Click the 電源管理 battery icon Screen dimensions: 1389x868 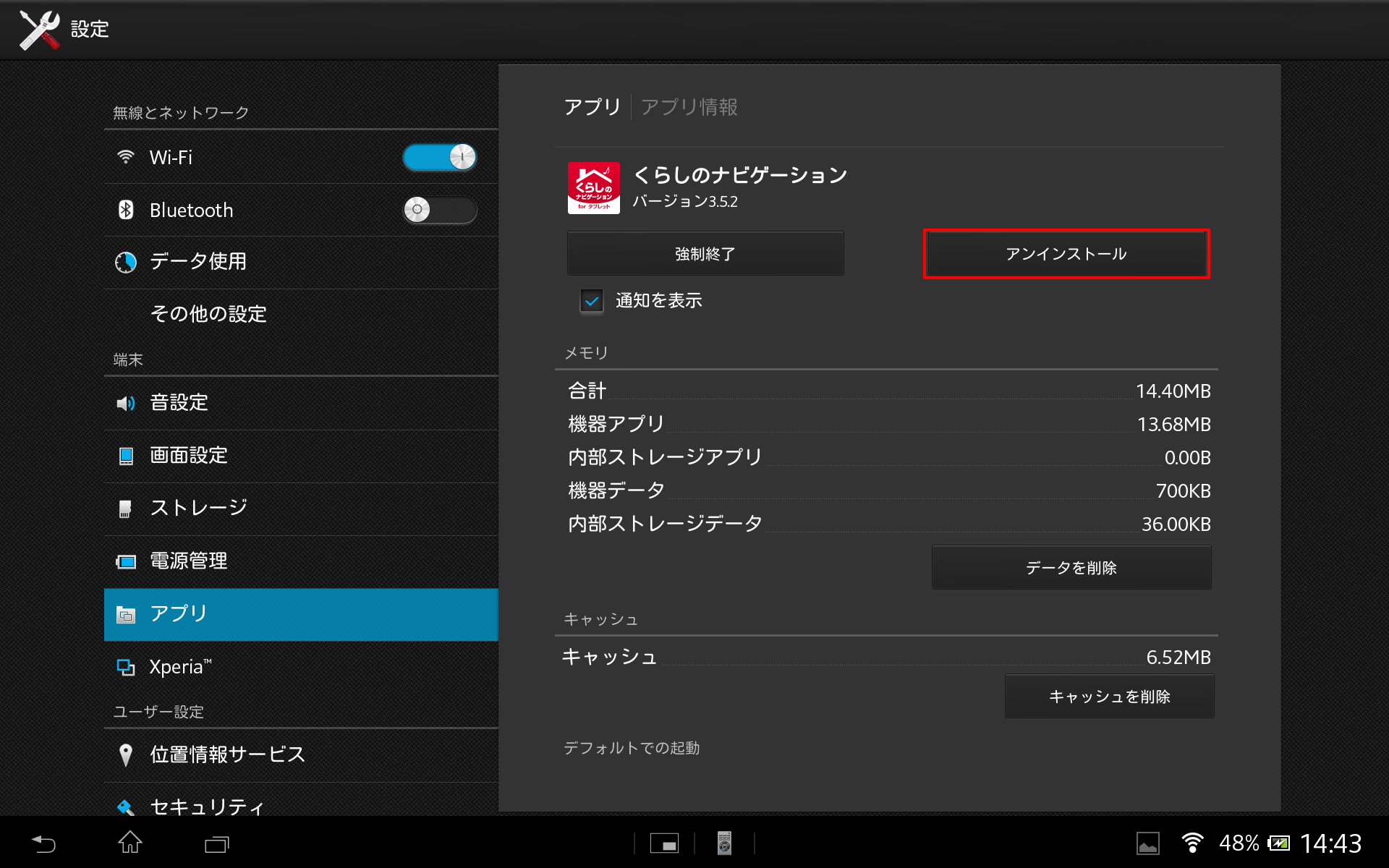click(x=126, y=561)
